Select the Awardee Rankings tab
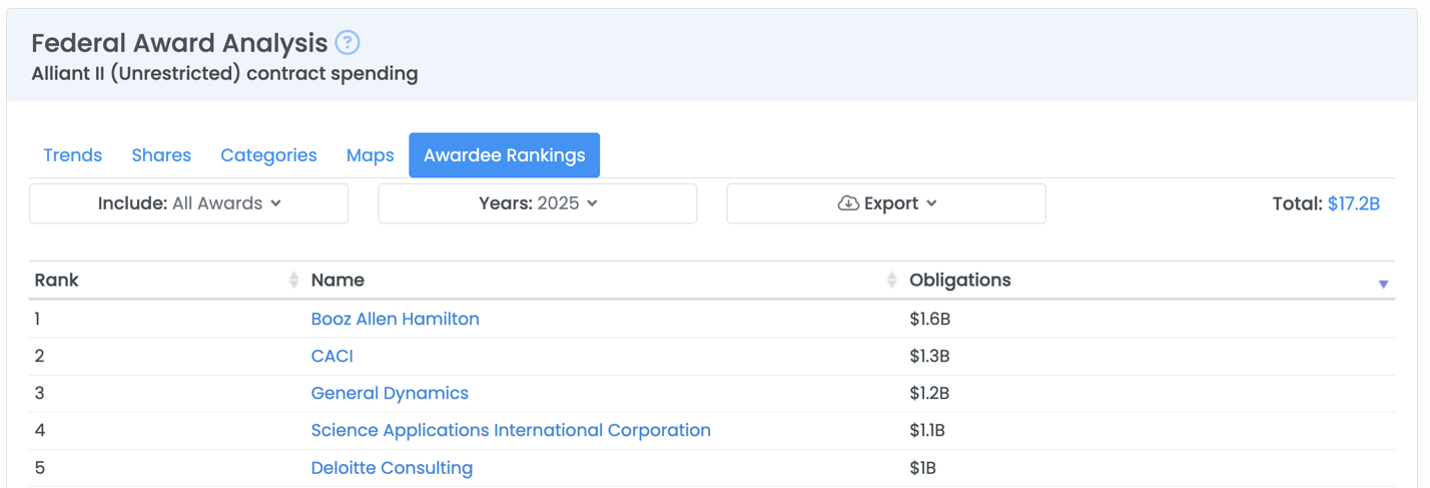Screen dimensions: 1430x488 pyautogui.click(x=504, y=155)
